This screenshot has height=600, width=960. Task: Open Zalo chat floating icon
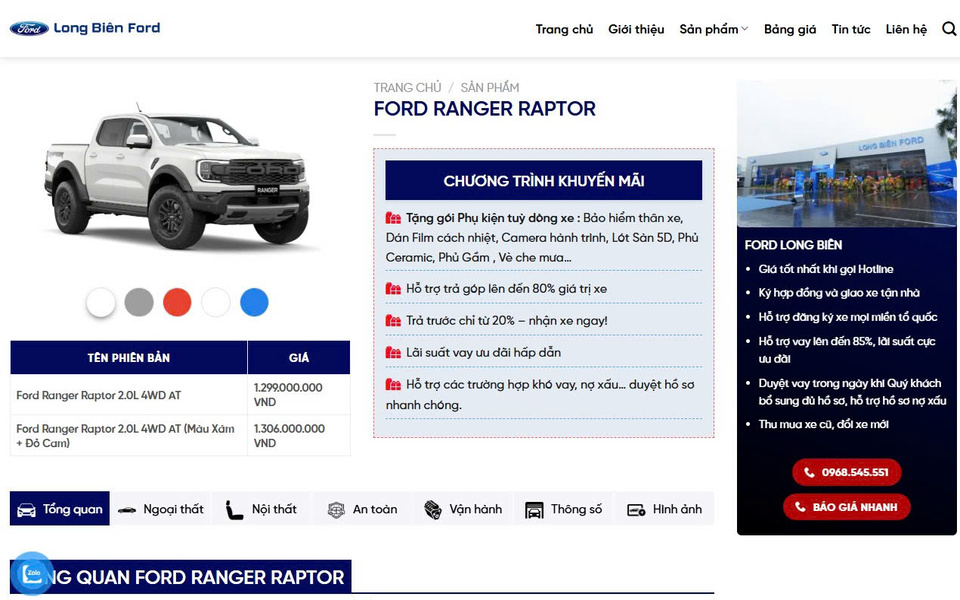tap(32, 574)
